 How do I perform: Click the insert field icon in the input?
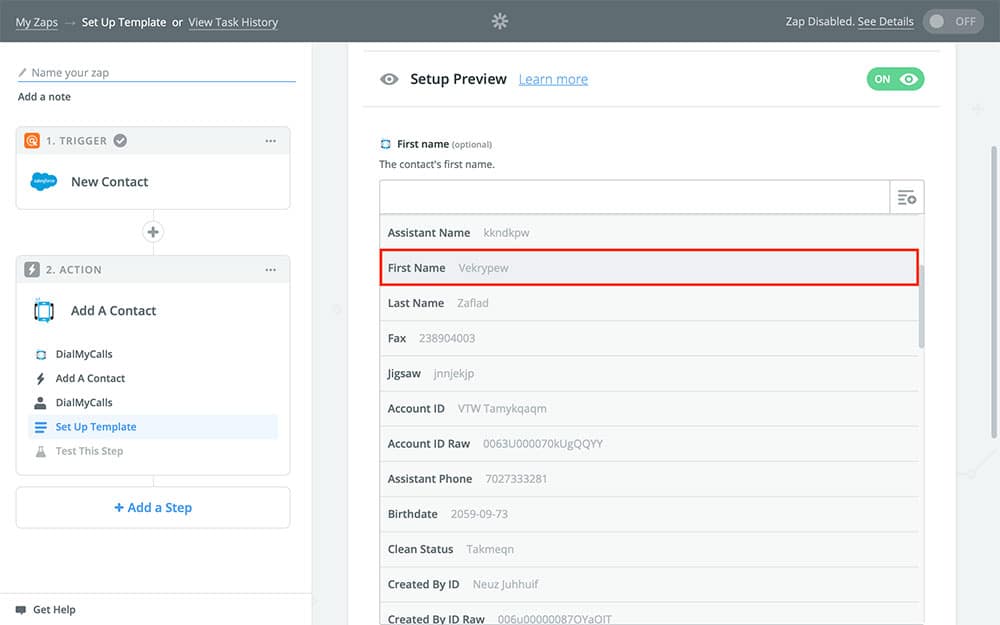[907, 198]
